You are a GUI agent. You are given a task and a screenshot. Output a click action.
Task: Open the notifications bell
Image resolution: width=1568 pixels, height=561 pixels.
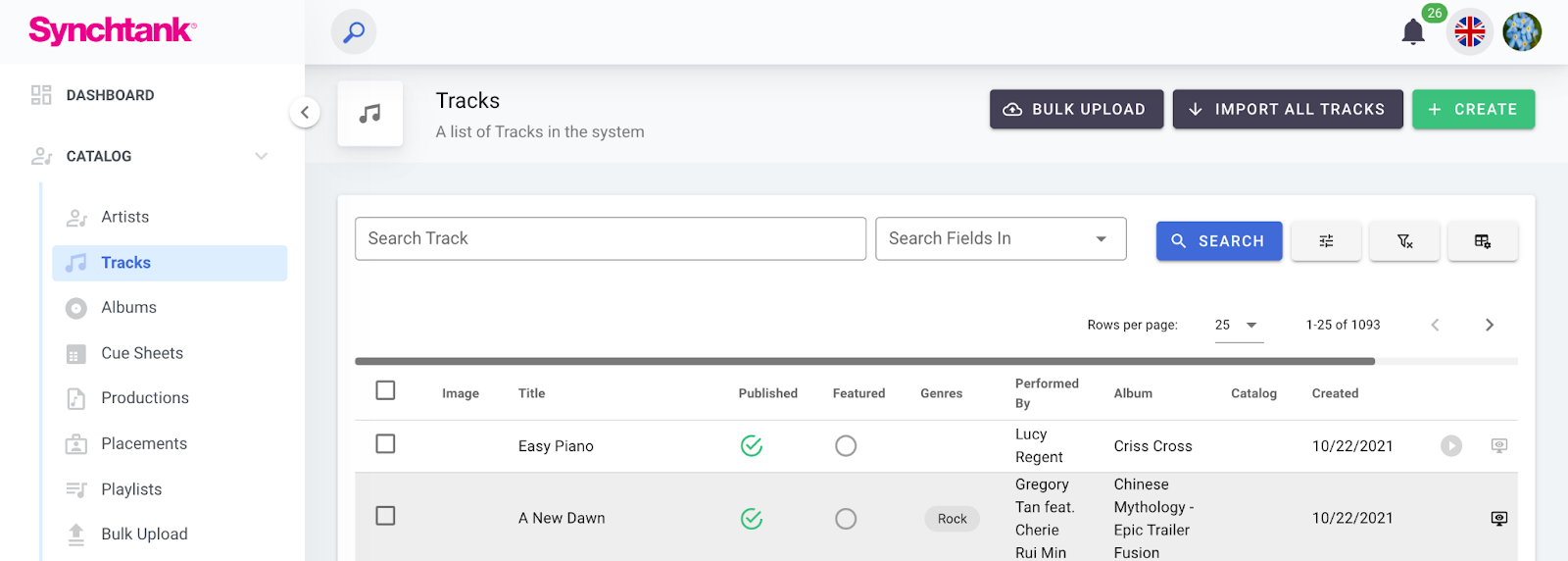(x=1412, y=32)
